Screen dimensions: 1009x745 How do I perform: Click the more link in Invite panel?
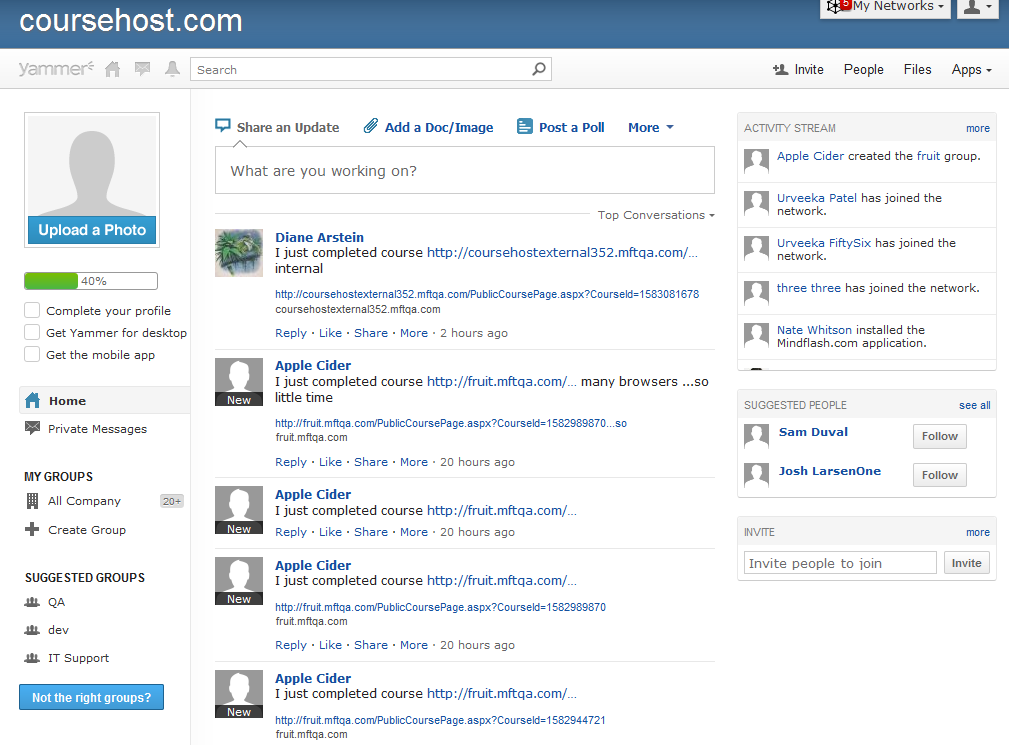coord(977,533)
